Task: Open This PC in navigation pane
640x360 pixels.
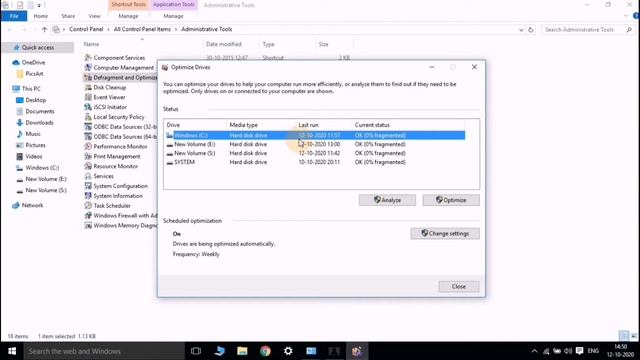Action: point(31,89)
